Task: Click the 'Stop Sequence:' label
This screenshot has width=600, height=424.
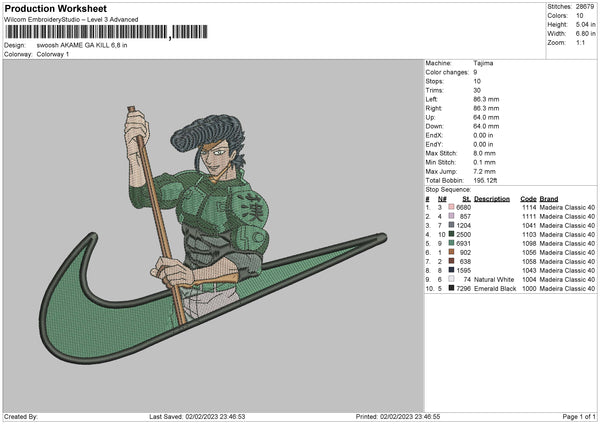Action: tap(448, 190)
